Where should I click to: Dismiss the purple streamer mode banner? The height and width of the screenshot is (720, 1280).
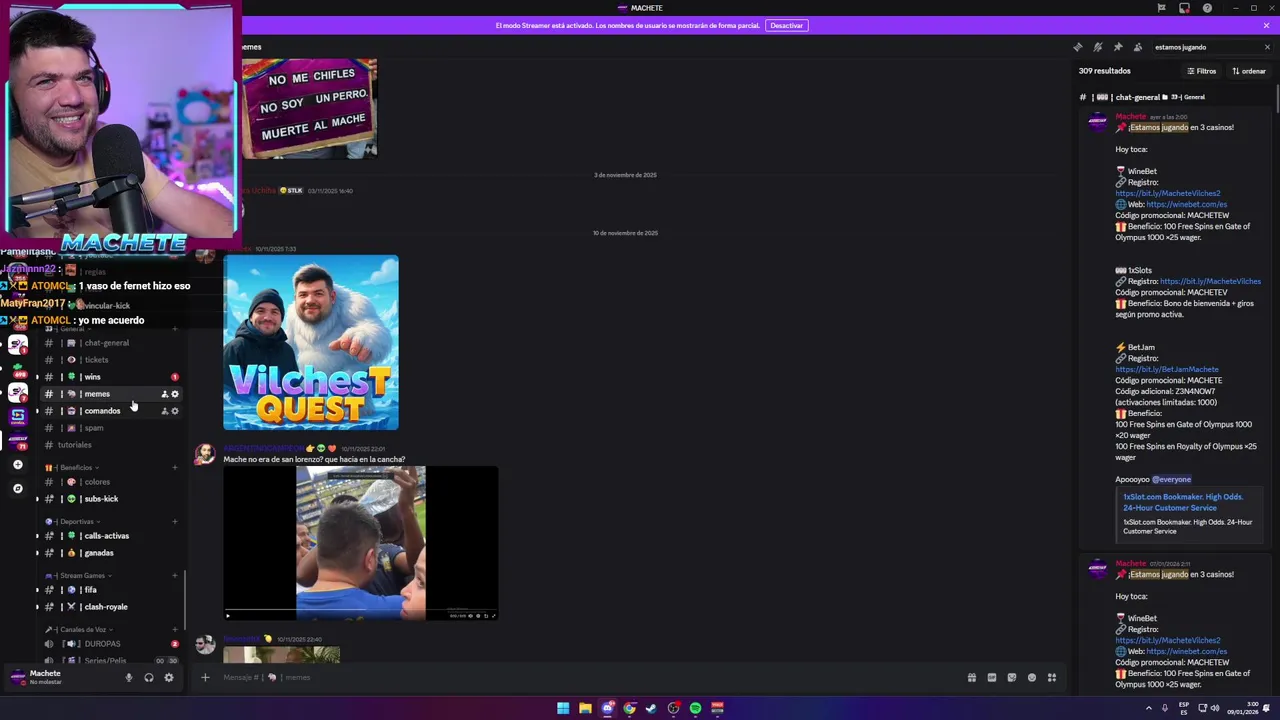(1266, 25)
